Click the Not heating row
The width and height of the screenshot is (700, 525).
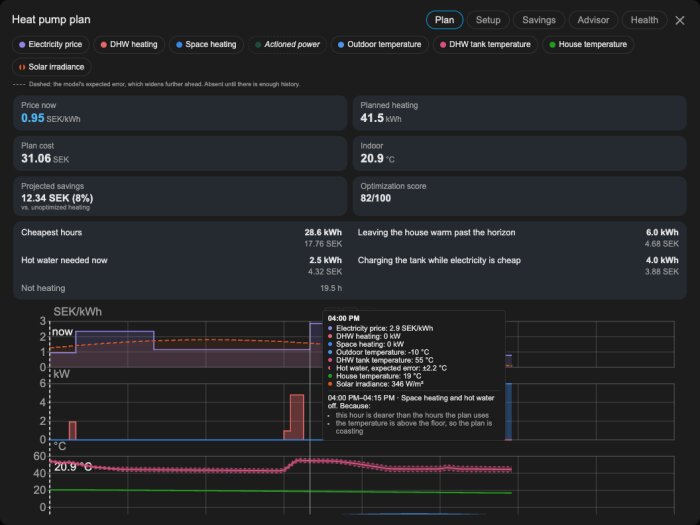click(x=181, y=288)
